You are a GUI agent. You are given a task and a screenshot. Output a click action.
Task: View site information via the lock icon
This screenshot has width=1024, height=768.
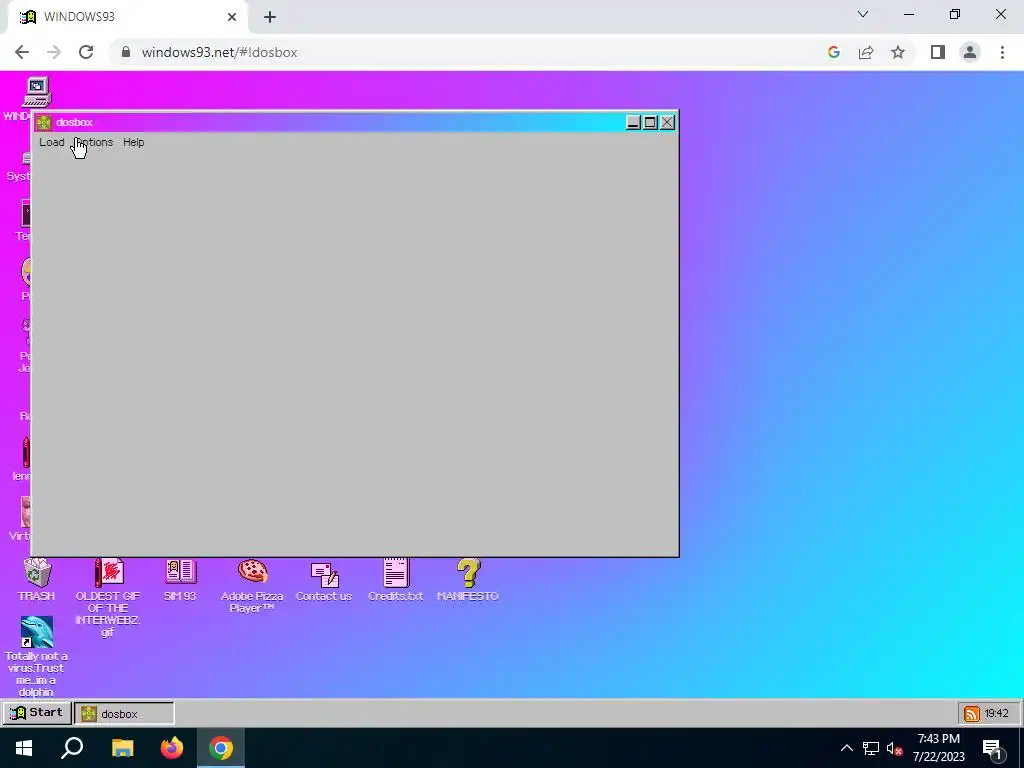[126, 52]
